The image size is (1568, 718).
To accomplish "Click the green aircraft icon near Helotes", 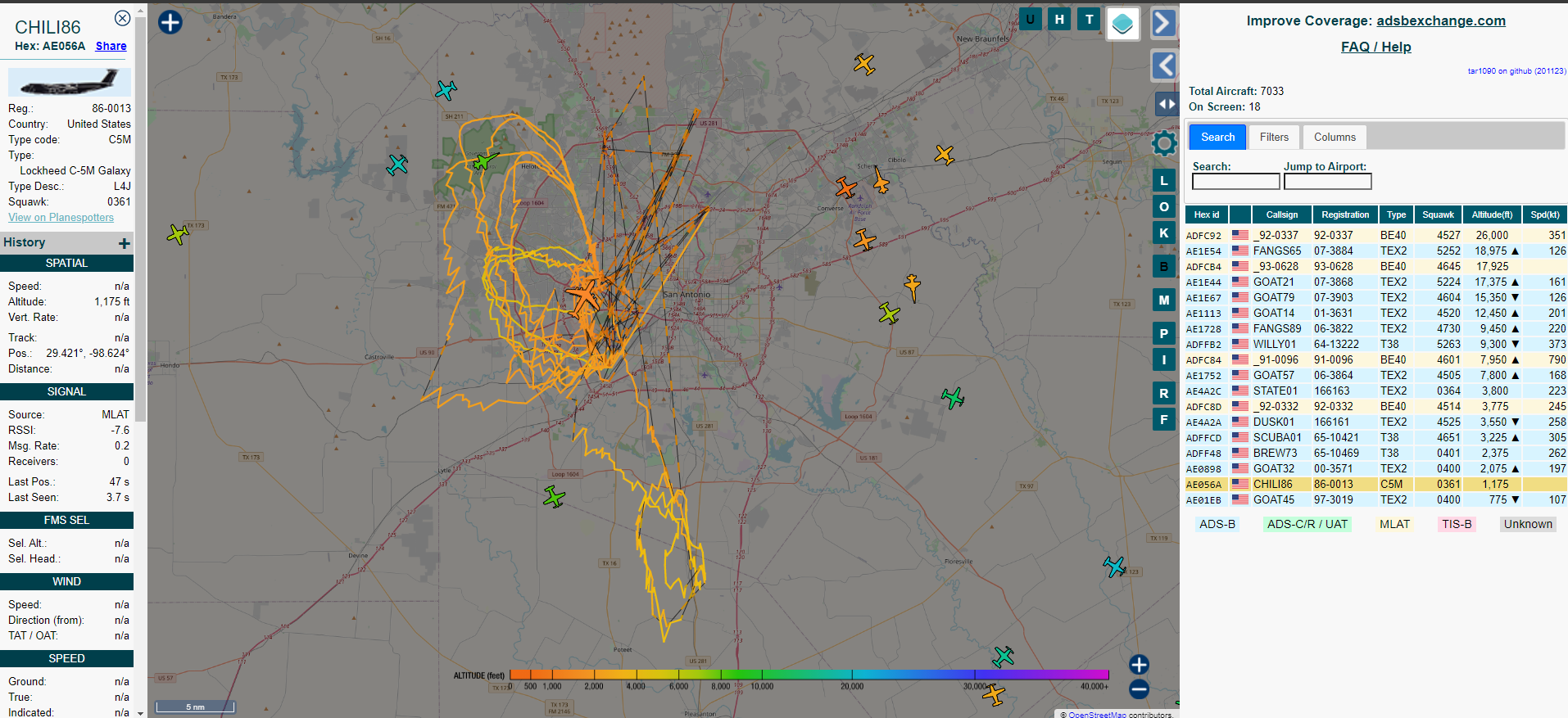I will [485, 161].
